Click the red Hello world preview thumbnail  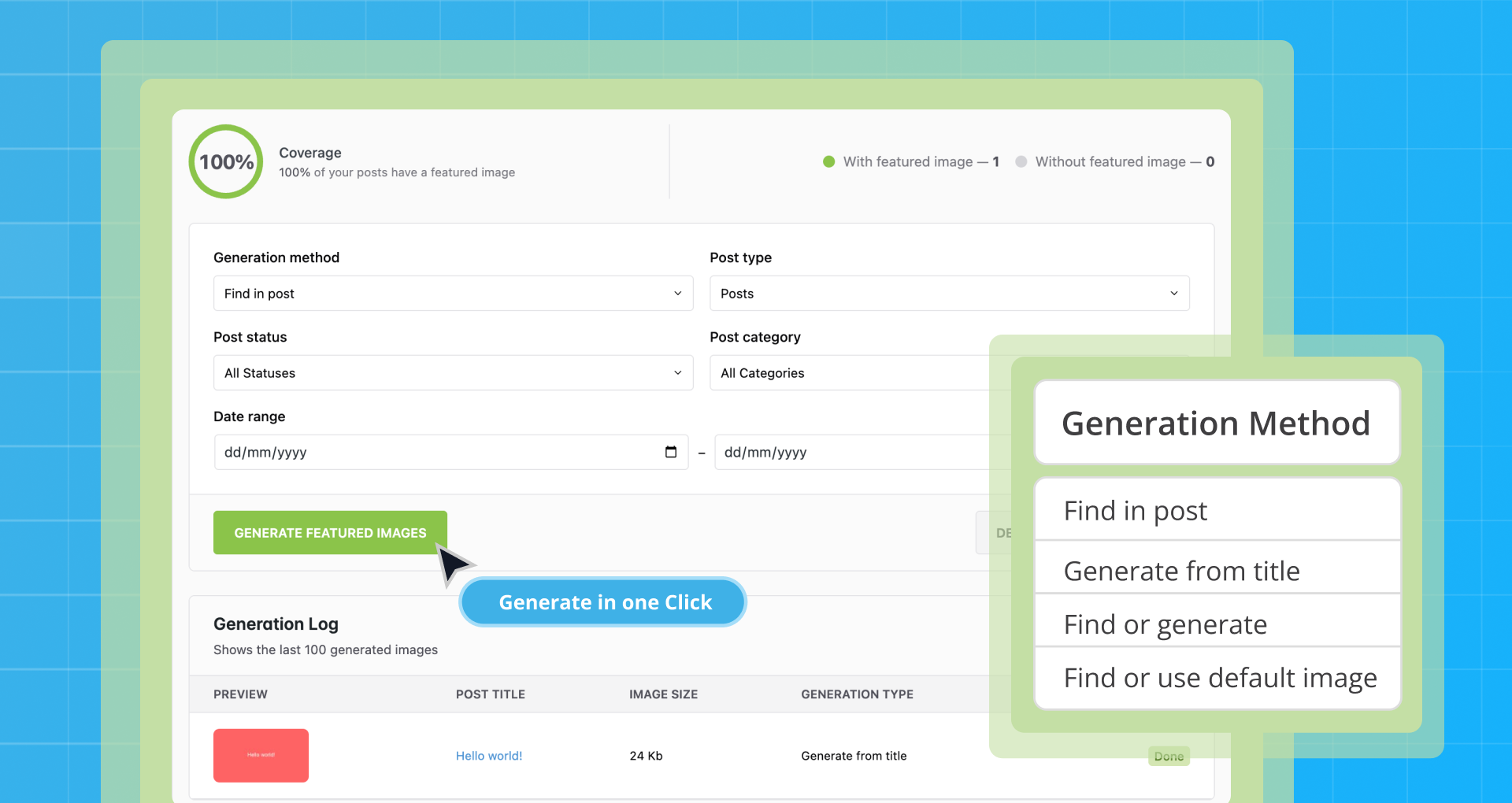261,755
